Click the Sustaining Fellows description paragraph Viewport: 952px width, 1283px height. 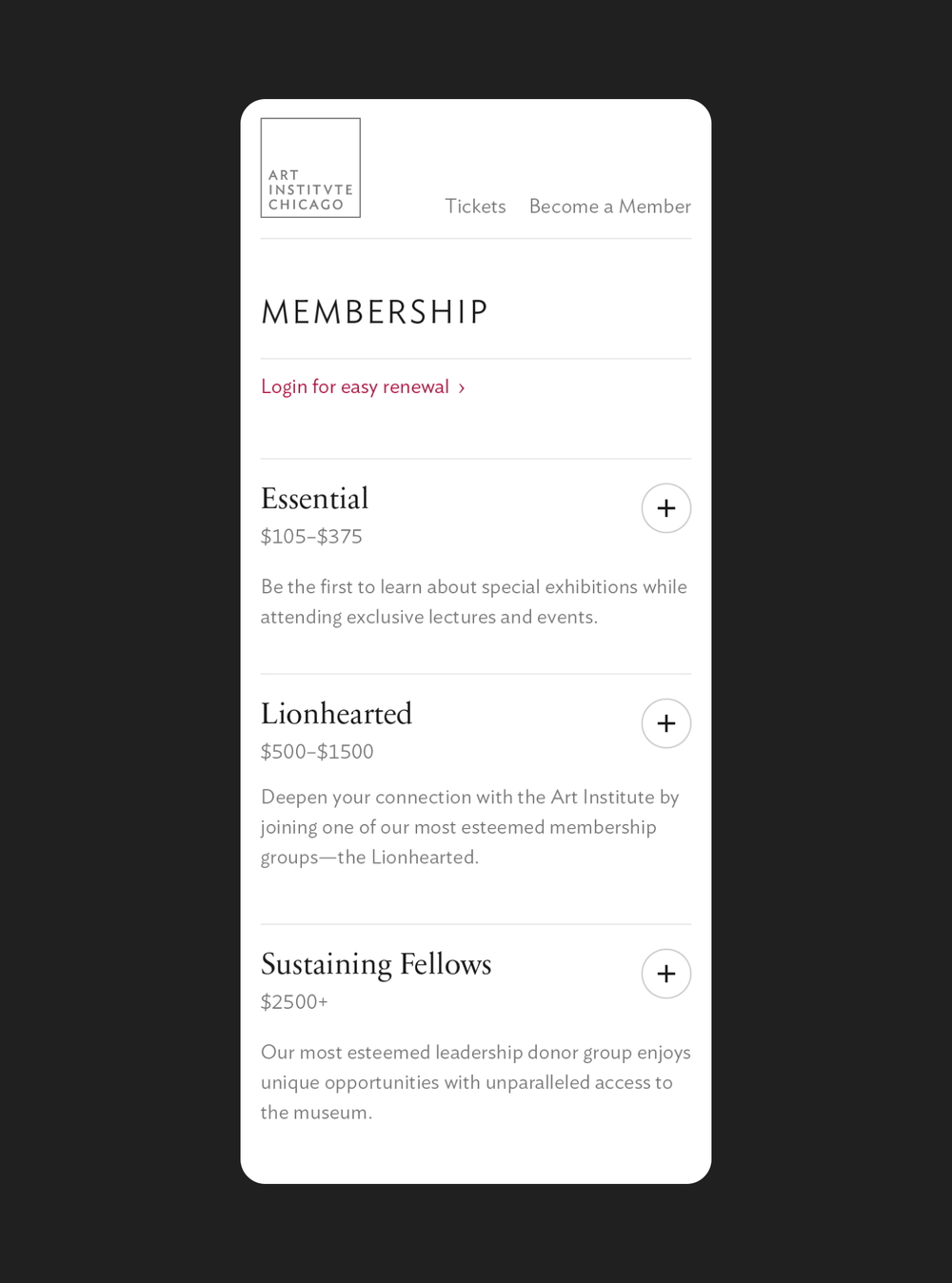pos(475,1082)
